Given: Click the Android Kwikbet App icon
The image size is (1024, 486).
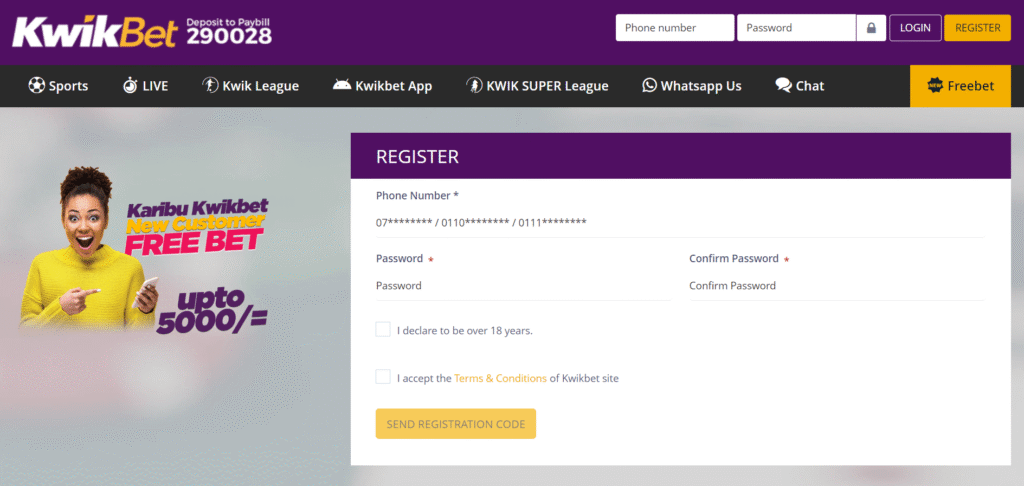Looking at the screenshot, I should (341, 86).
